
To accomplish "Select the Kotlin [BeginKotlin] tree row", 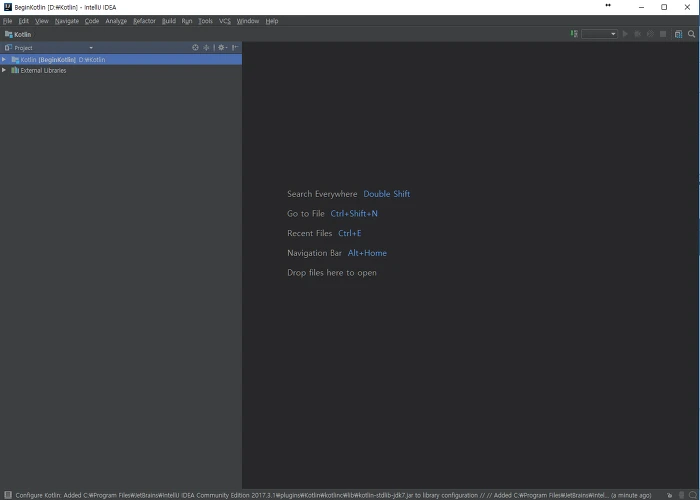I will [x=121, y=59].
